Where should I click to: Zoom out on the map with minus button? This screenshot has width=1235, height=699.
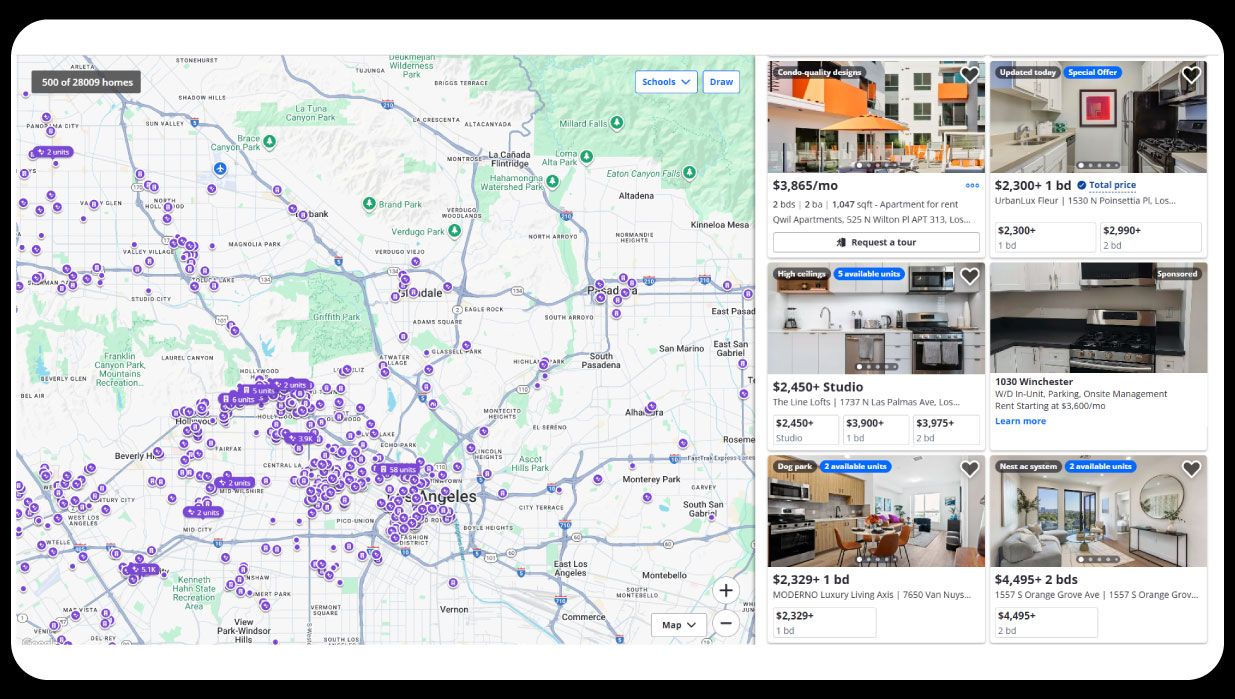click(x=726, y=624)
